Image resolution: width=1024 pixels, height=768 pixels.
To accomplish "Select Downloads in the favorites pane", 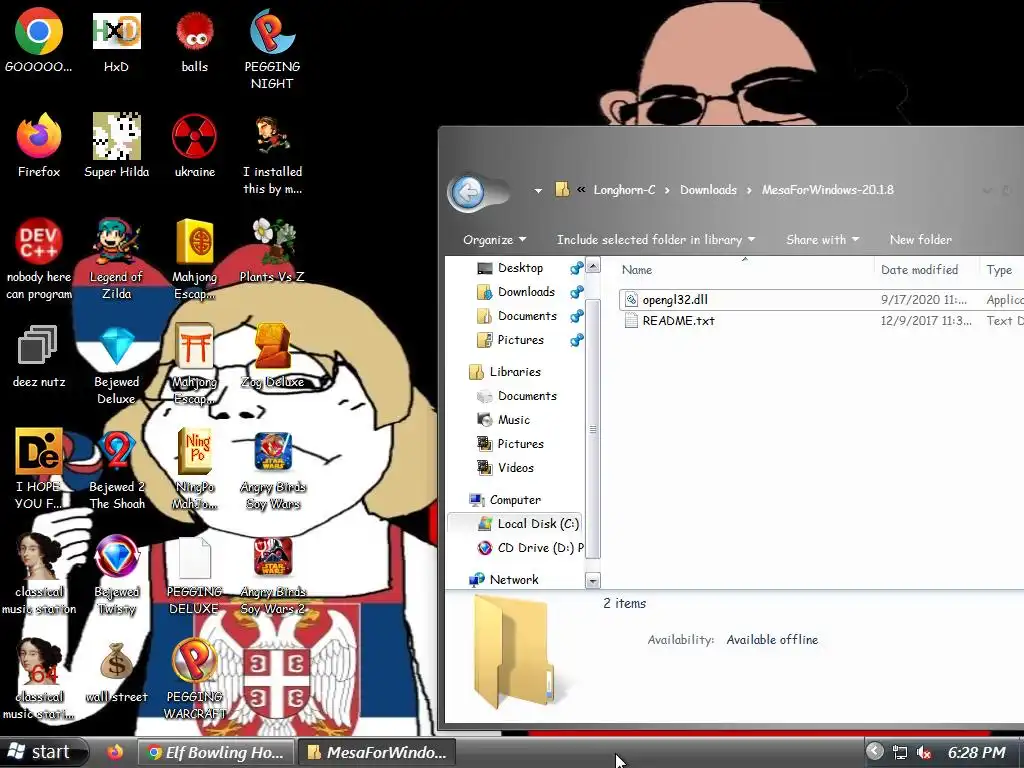I will pos(526,292).
